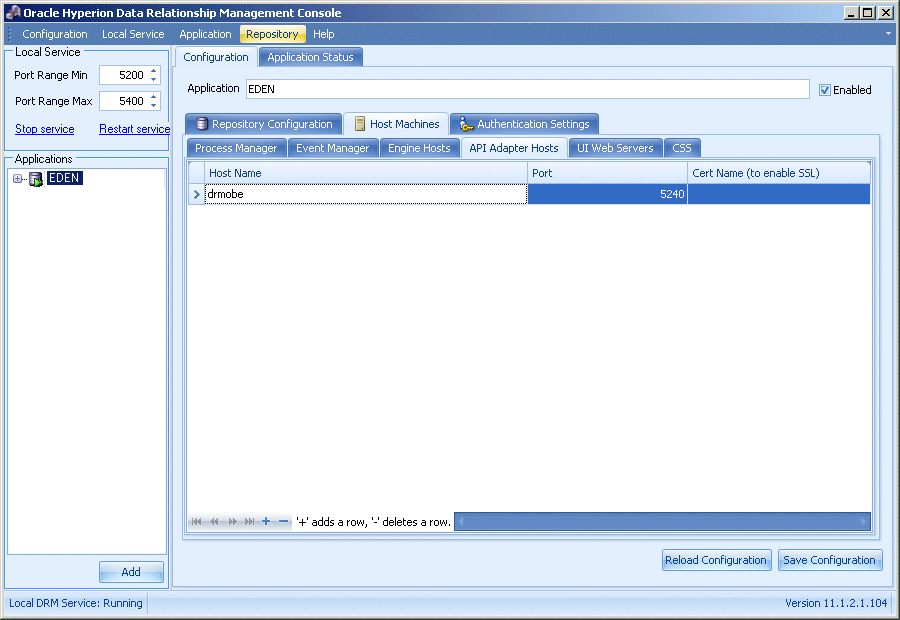Viewport: 900px width, 620px height.
Task: Switch to the CSS tab
Action: tap(682, 148)
